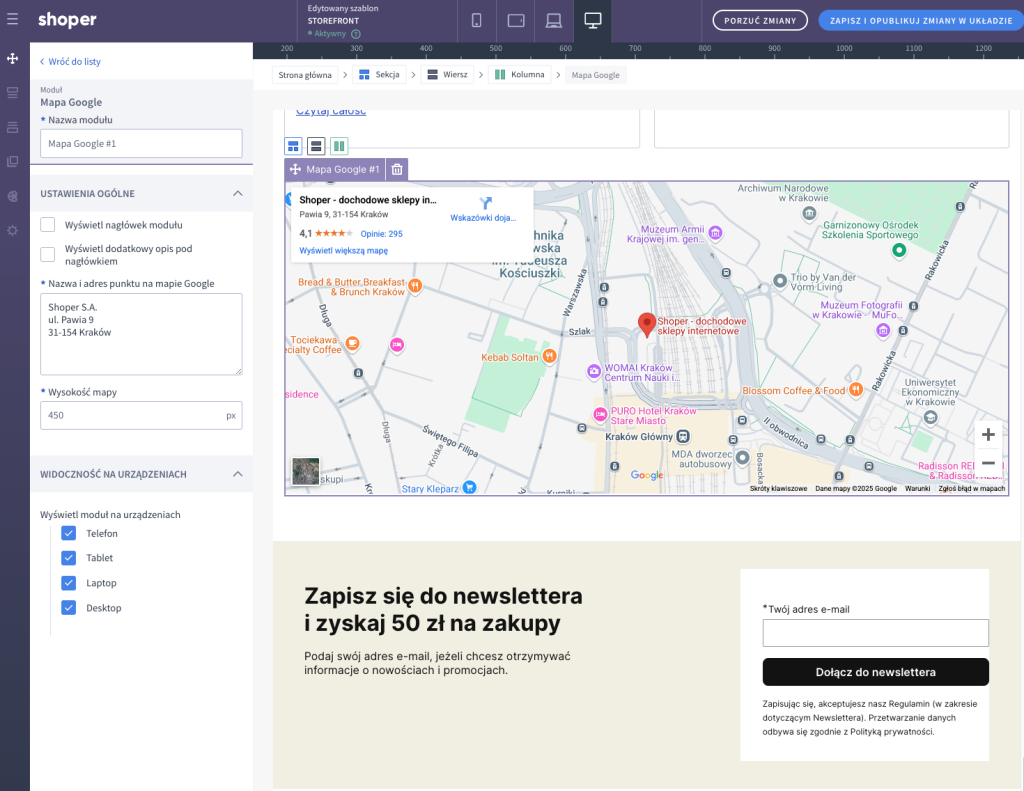Image resolution: width=1024 pixels, height=791 pixels.
Task: Select the move/drag tool in left sidebar
Action: (12, 59)
